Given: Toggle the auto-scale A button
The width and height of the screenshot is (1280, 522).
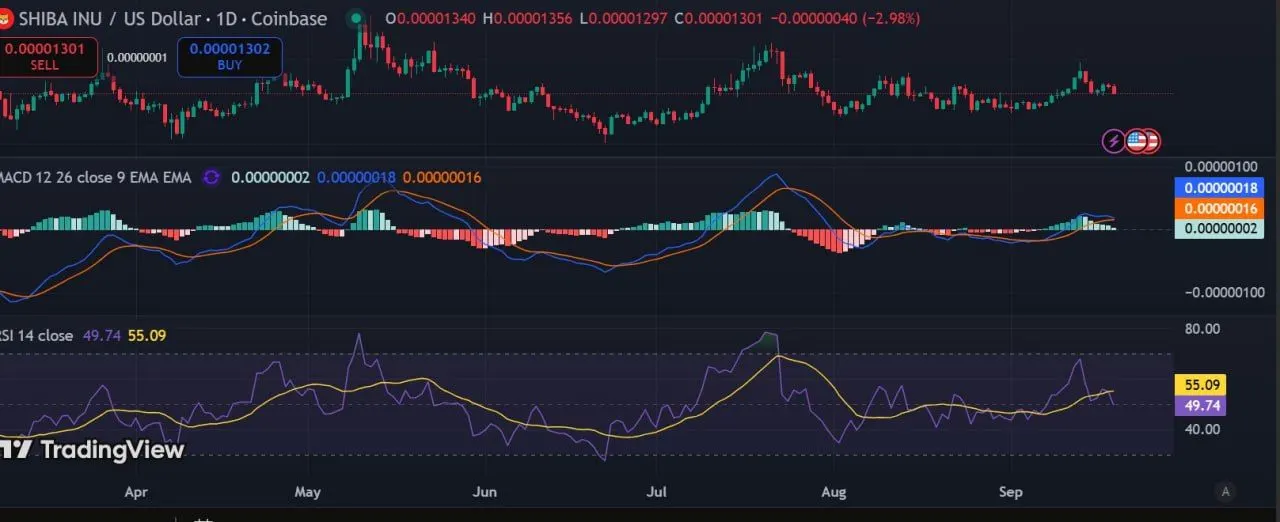Looking at the screenshot, I should click(1225, 491).
